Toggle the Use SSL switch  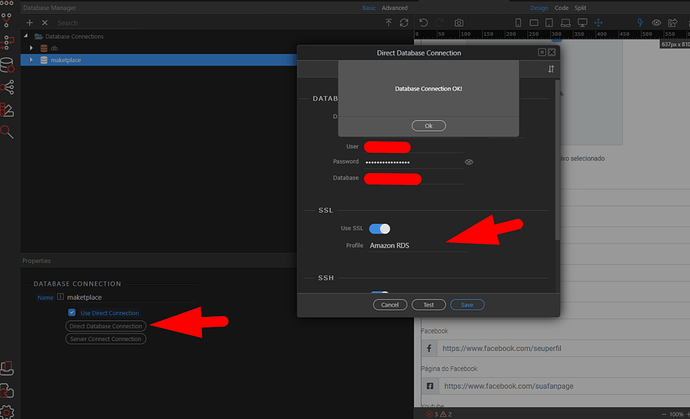379,228
